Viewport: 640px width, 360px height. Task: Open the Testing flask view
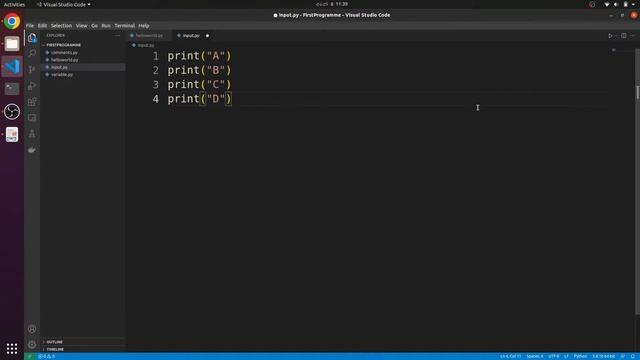32,134
